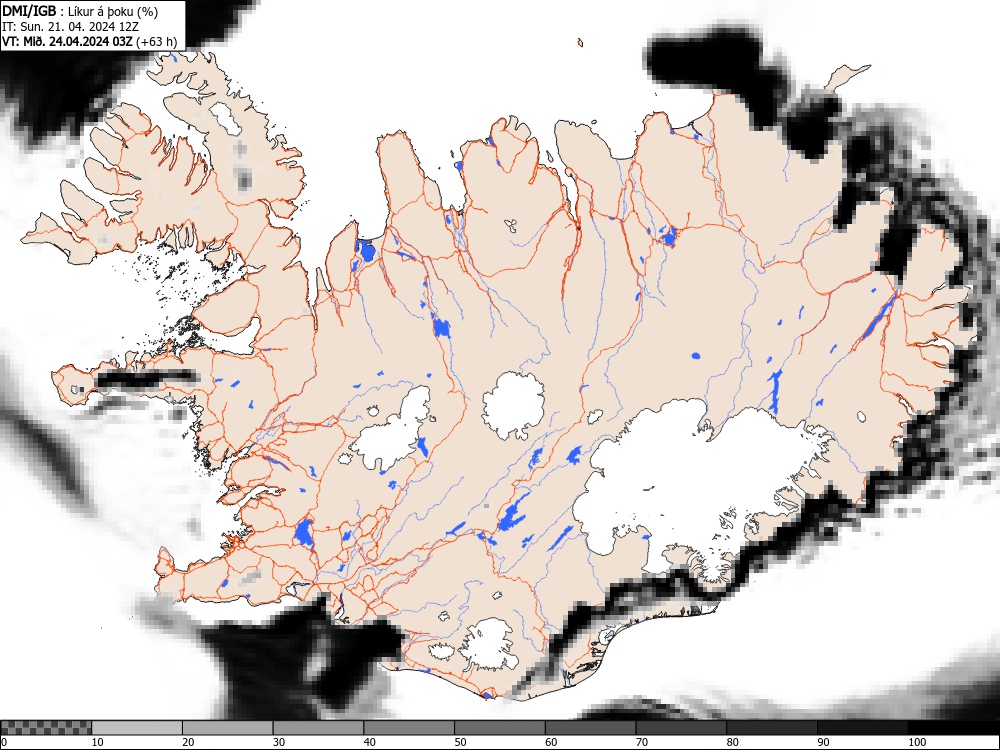Select the 80–90 near-black legend swatch
Screen dimensions: 1000x750
click(x=772, y=728)
